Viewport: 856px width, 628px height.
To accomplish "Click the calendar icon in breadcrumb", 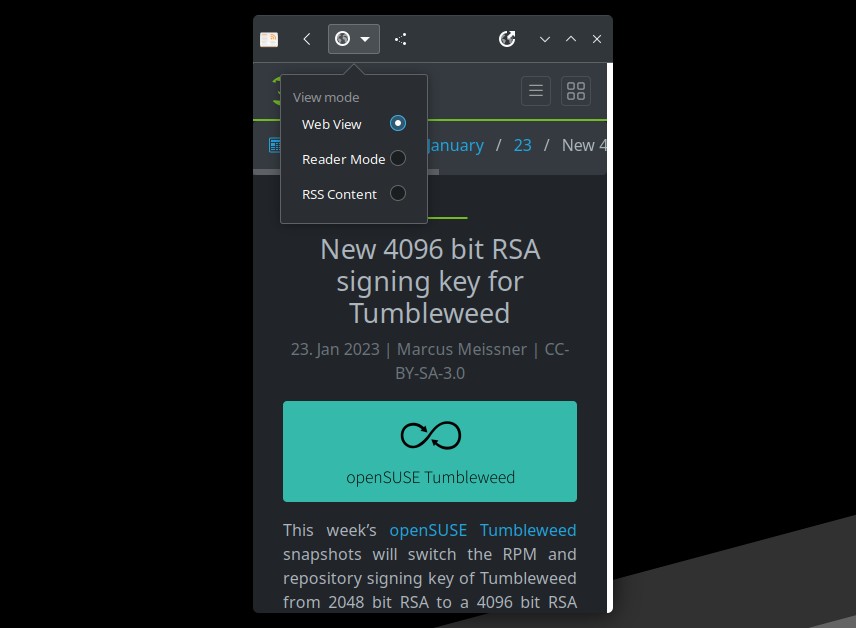I will point(275,145).
